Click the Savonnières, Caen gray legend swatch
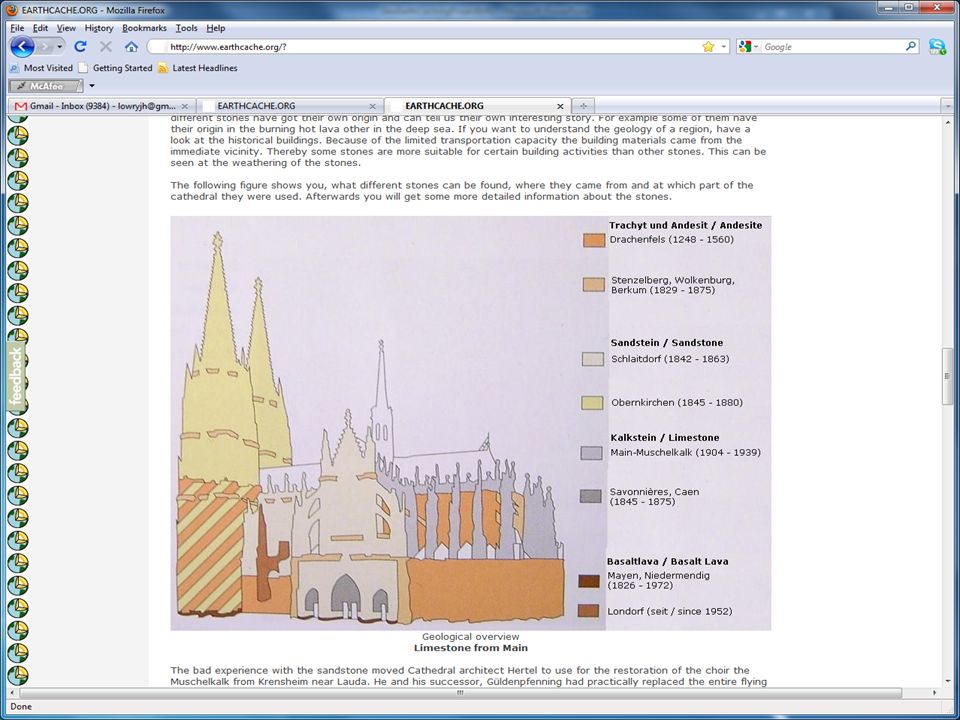960x720 pixels. pyautogui.click(x=591, y=496)
